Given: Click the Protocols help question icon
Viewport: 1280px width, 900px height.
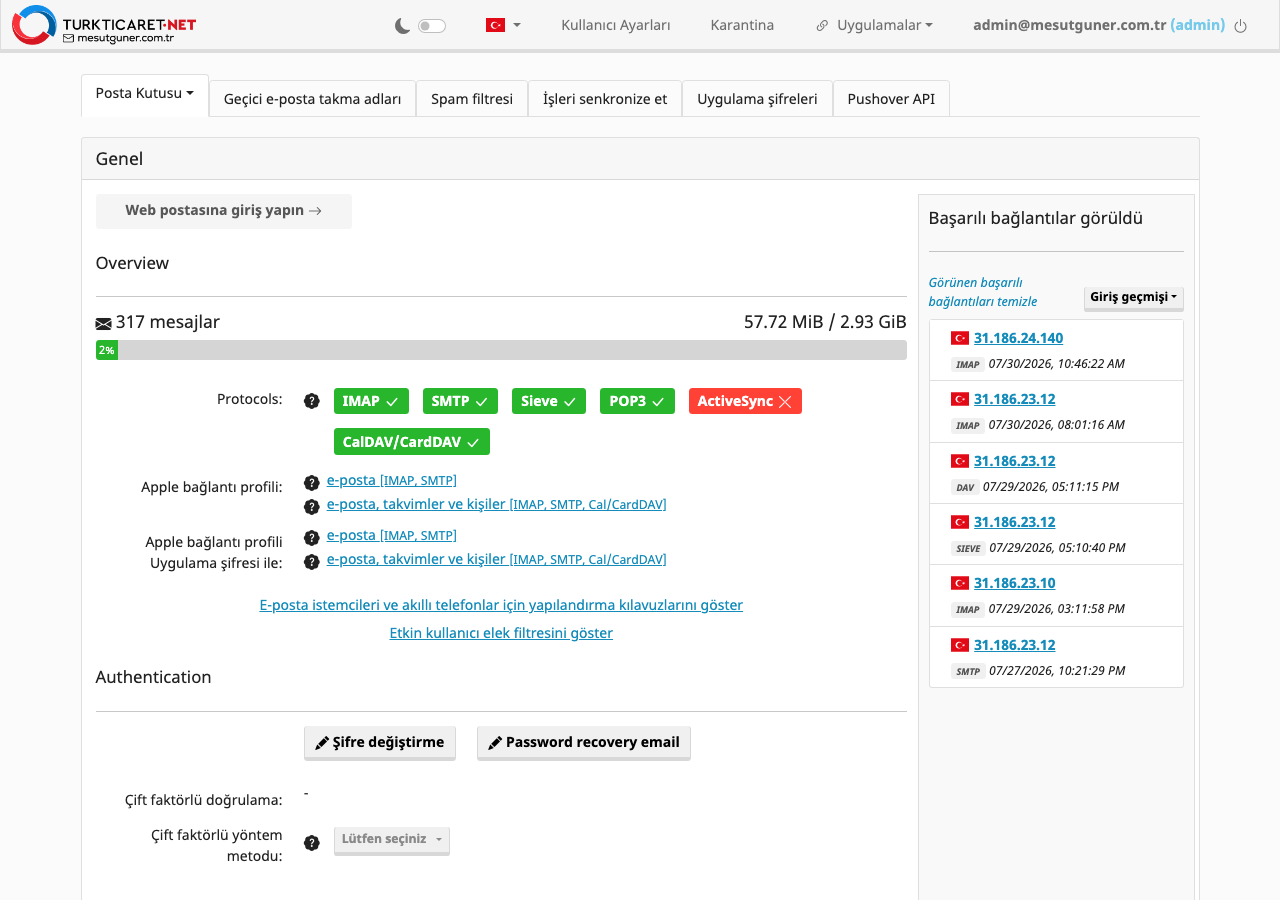Looking at the screenshot, I should tap(312, 401).
